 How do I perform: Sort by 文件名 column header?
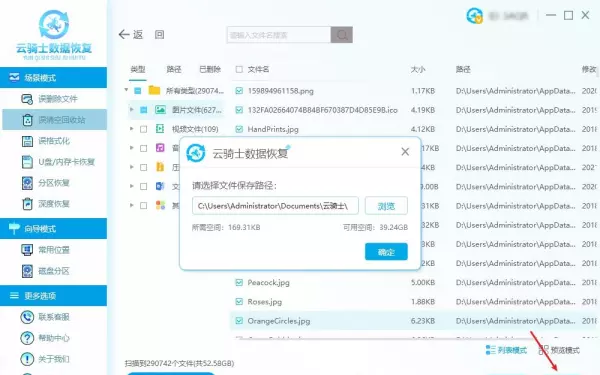[x=258, y=69]
